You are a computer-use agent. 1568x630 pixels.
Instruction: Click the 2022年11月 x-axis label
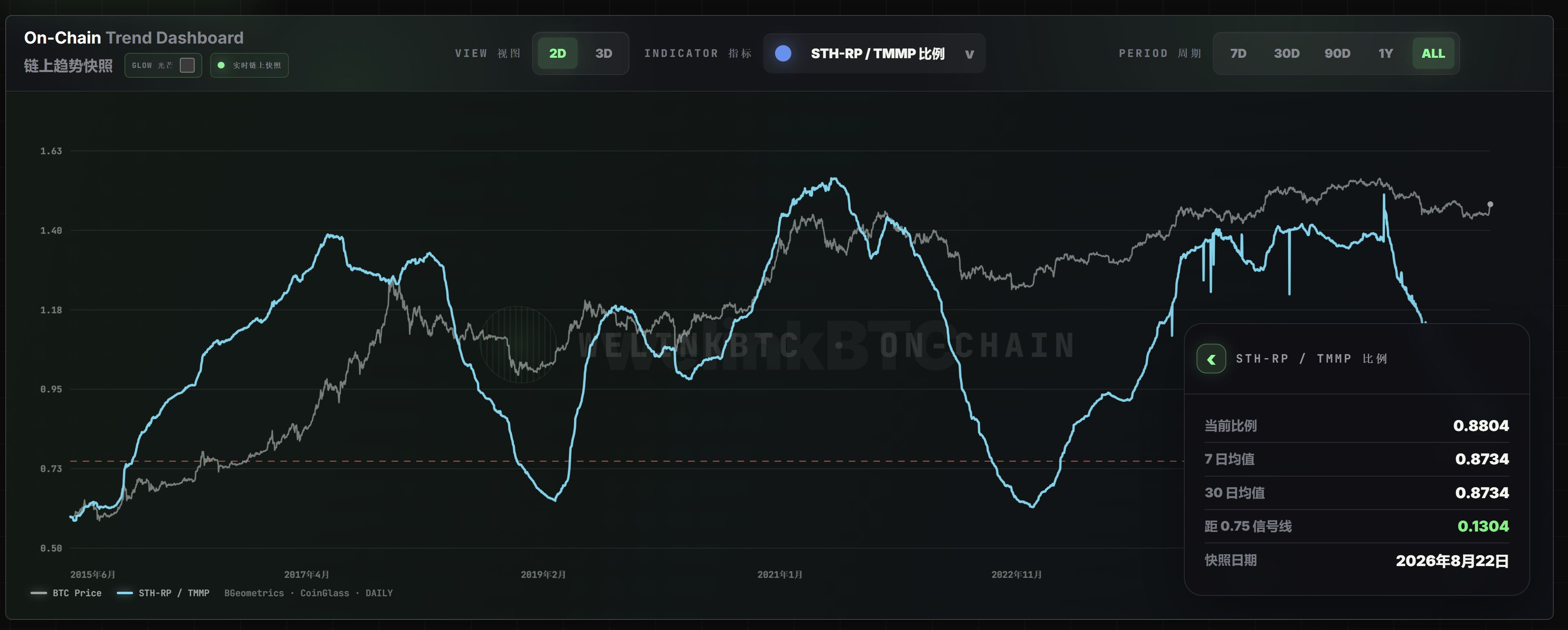1017,575
